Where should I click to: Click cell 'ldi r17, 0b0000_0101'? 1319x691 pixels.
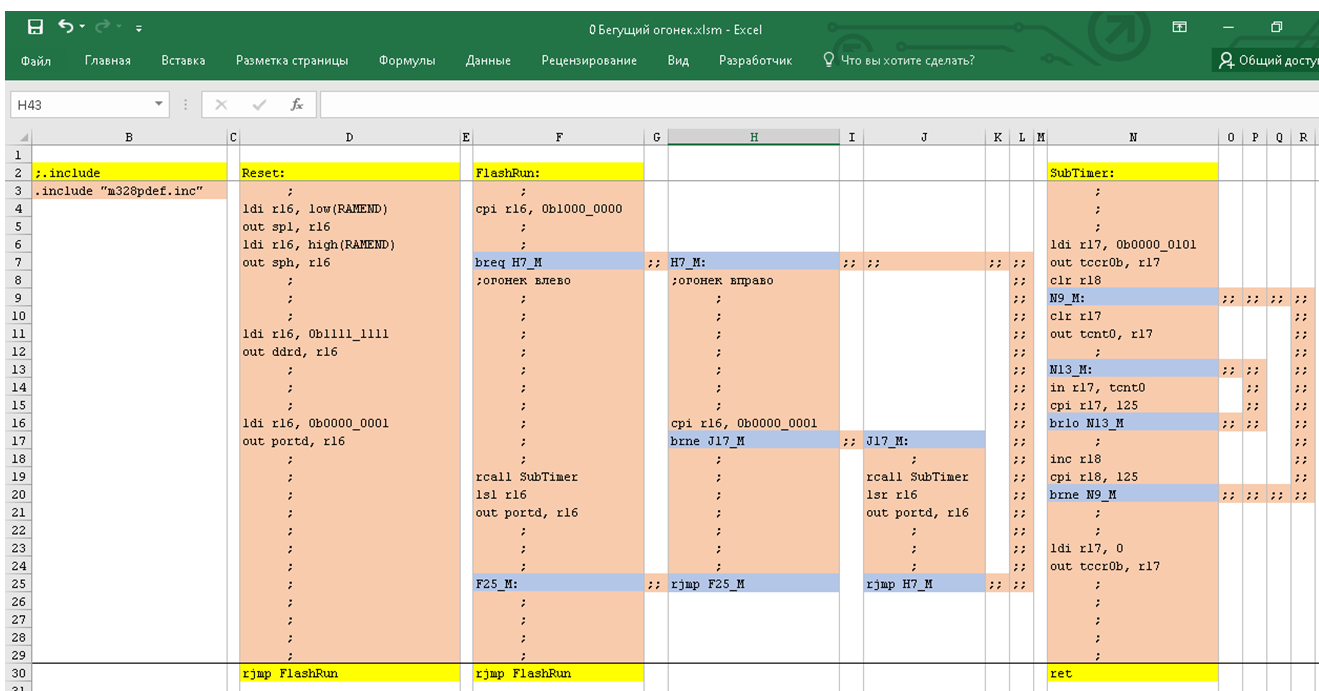click(x=1133, y=245)
